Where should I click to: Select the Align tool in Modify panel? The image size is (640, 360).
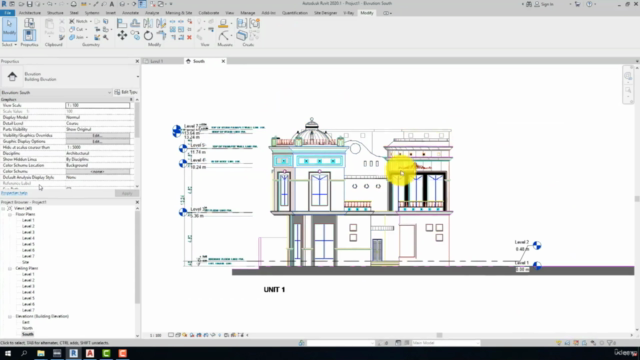(x=122, y=23)
